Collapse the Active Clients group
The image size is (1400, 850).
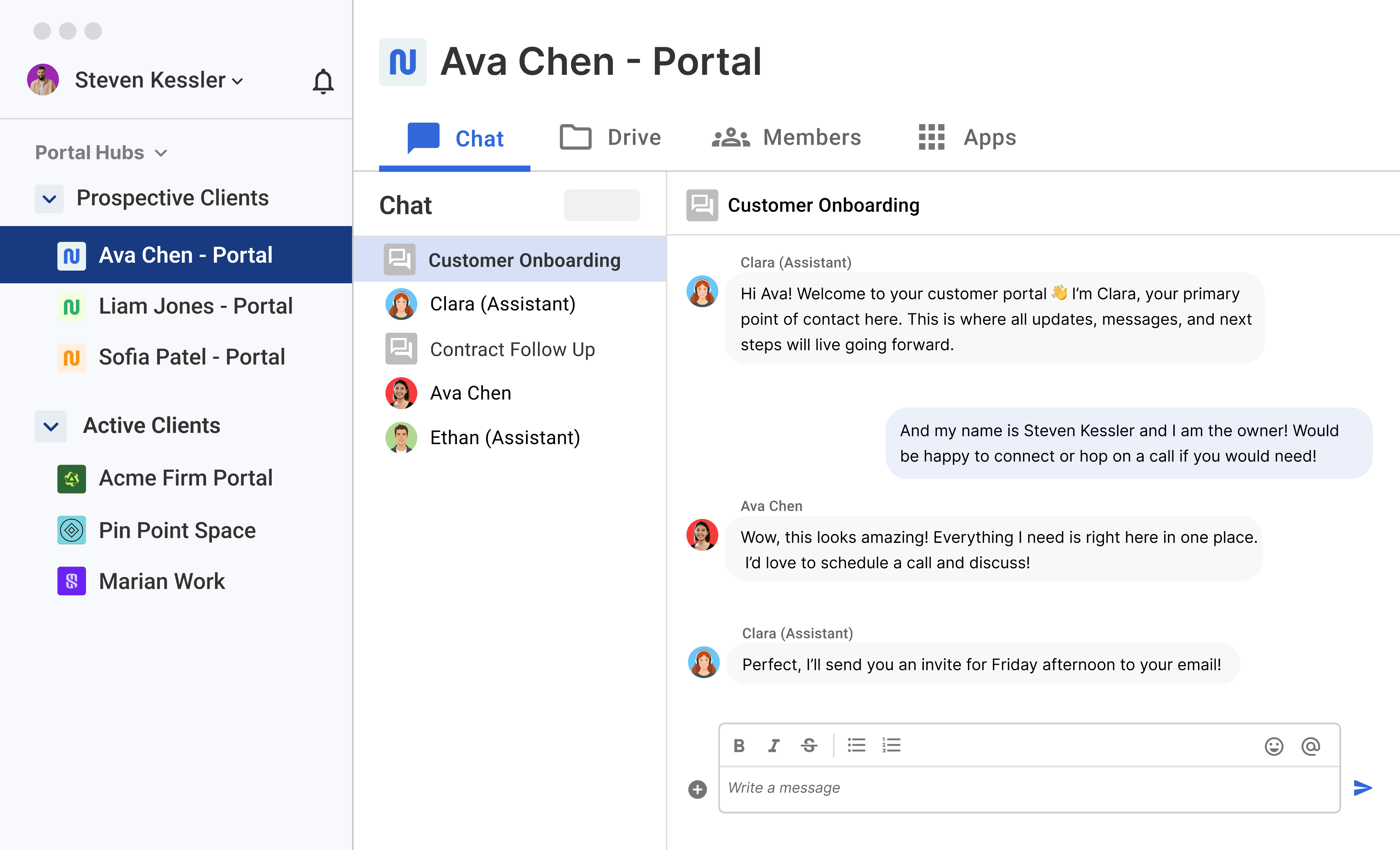pos(51,426)
